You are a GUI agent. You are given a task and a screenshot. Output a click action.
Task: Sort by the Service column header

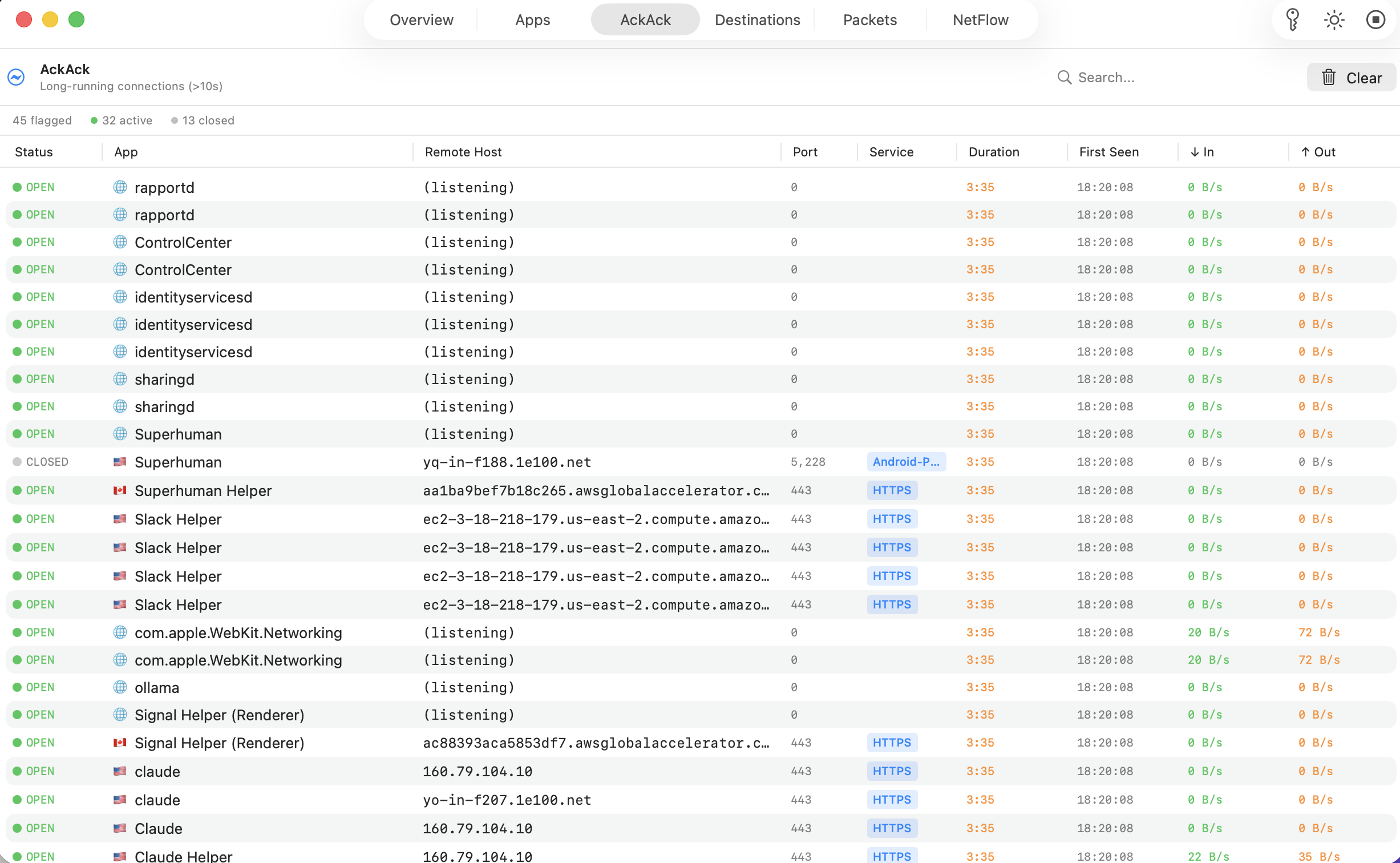891,152
